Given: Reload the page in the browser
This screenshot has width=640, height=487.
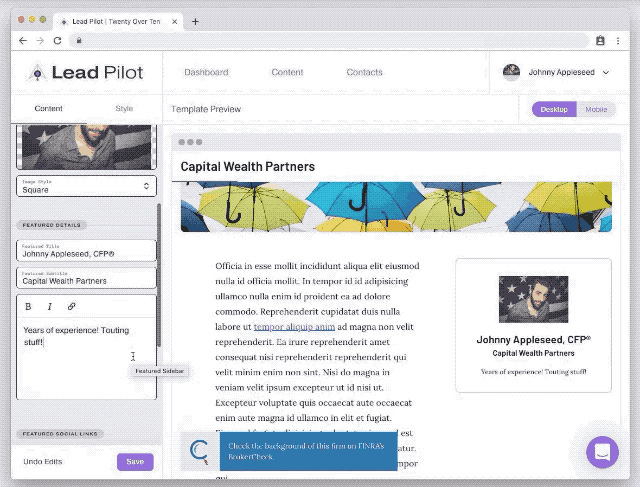Looking at the screenshot, I should click(58, 40).
